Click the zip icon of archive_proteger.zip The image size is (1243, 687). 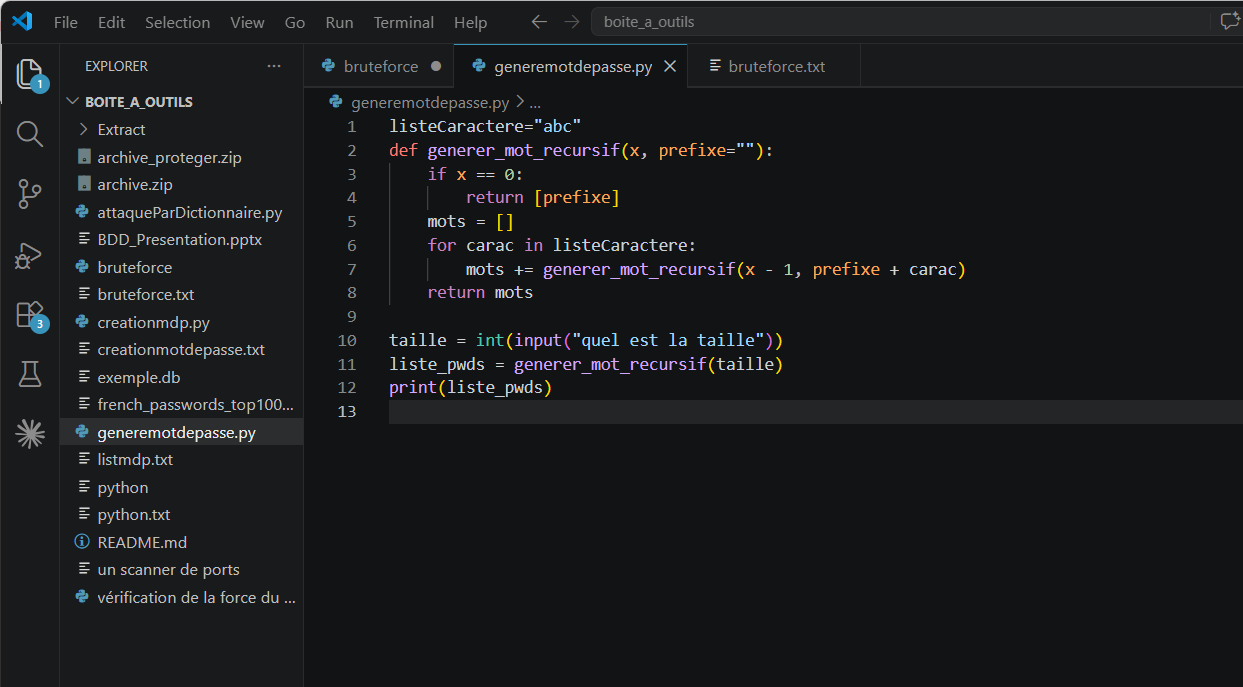point(82,157)
